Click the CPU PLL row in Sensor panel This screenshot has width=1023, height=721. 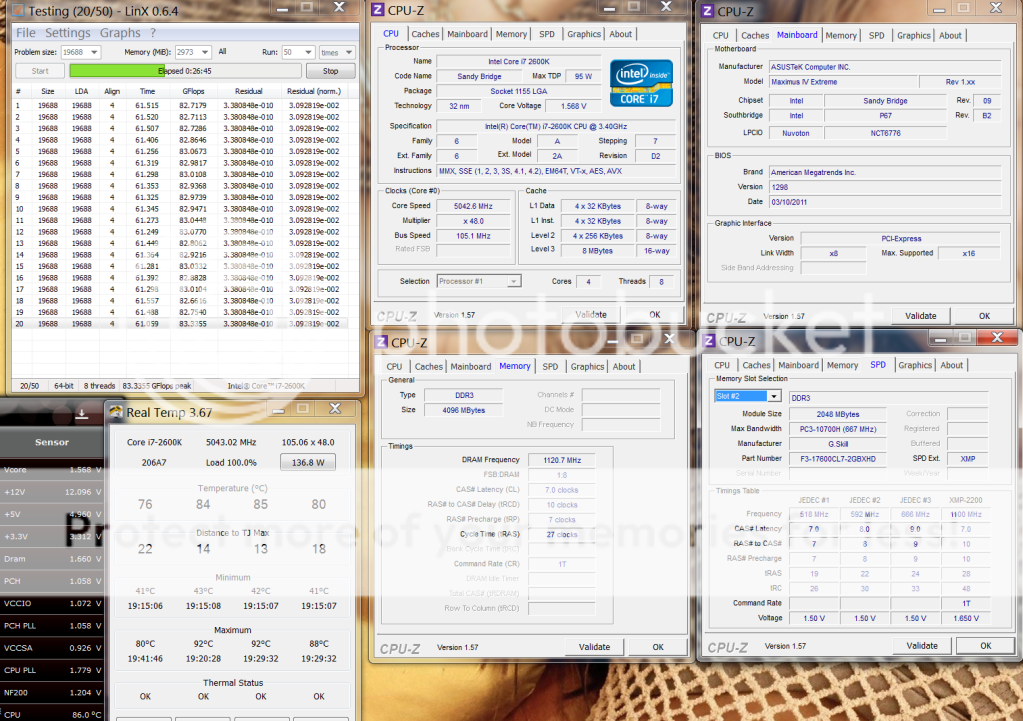[52, 670]
